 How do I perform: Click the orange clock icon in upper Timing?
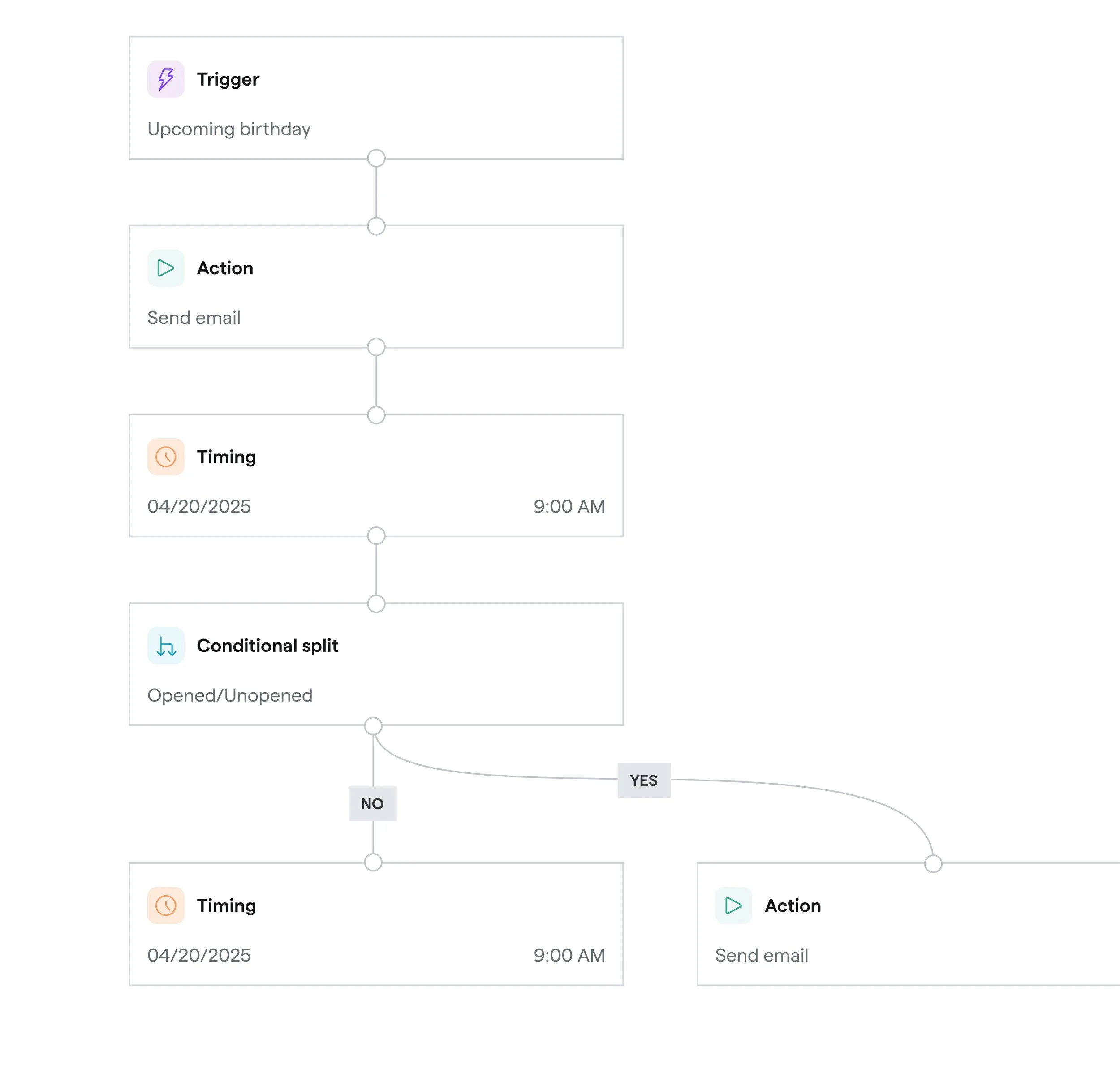[166, 457]
